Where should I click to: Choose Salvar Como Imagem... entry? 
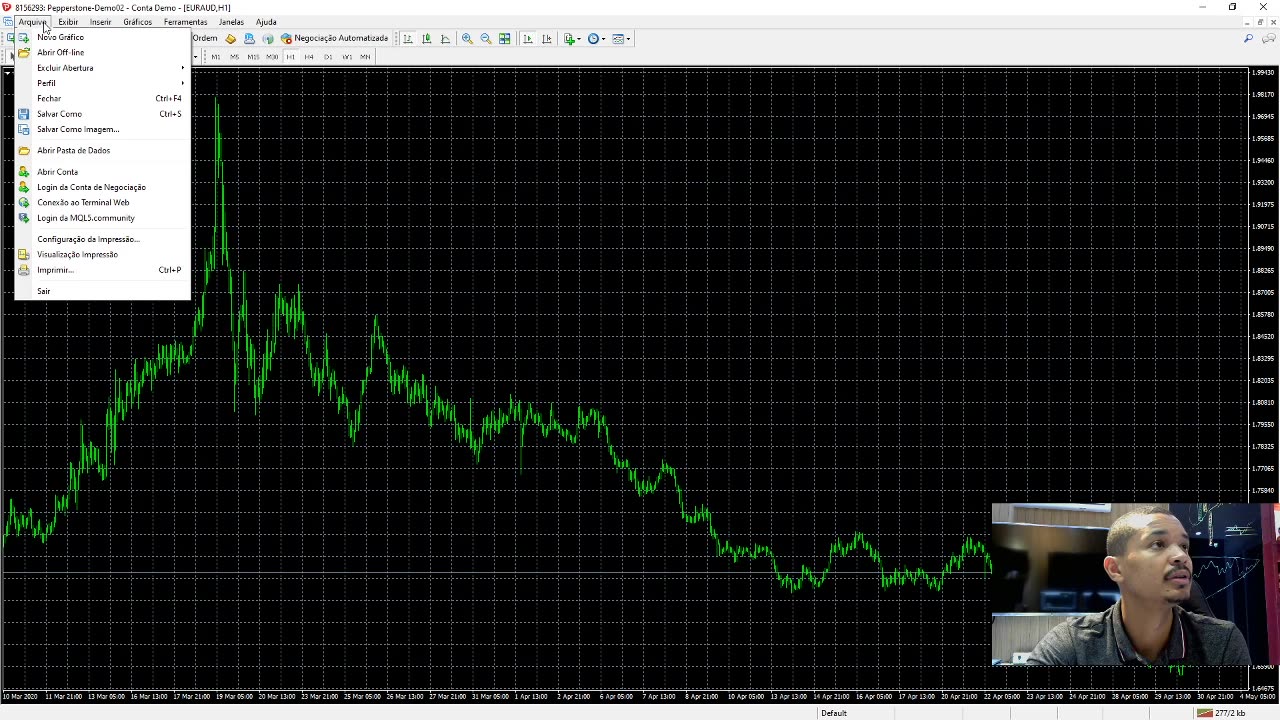coord(102,129)
